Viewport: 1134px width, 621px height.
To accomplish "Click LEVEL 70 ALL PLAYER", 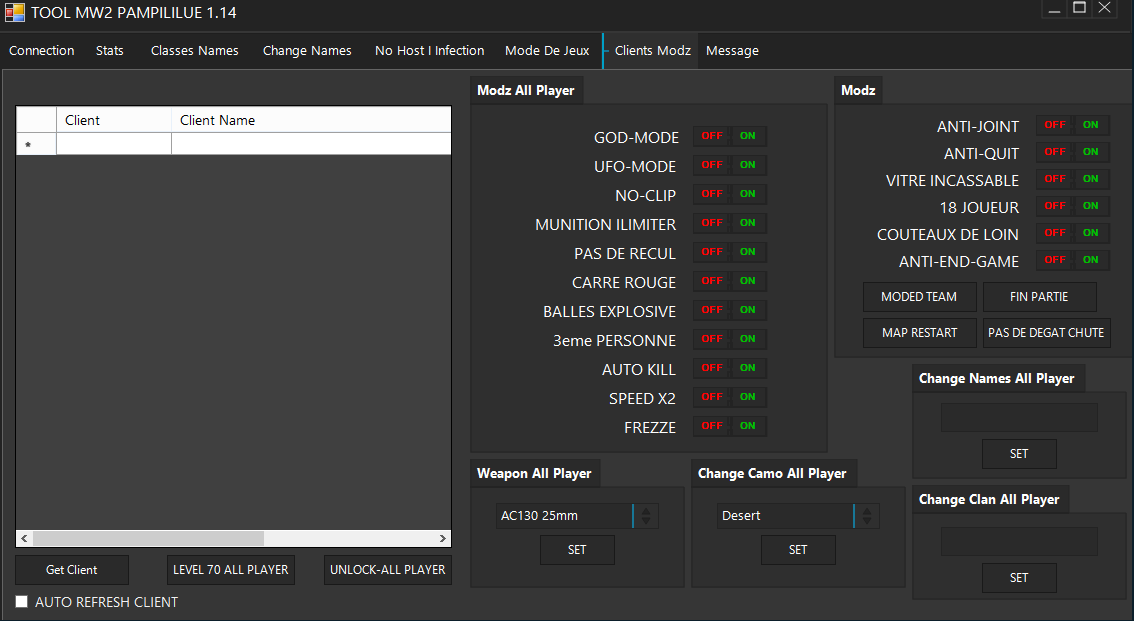I will (231, 570).
